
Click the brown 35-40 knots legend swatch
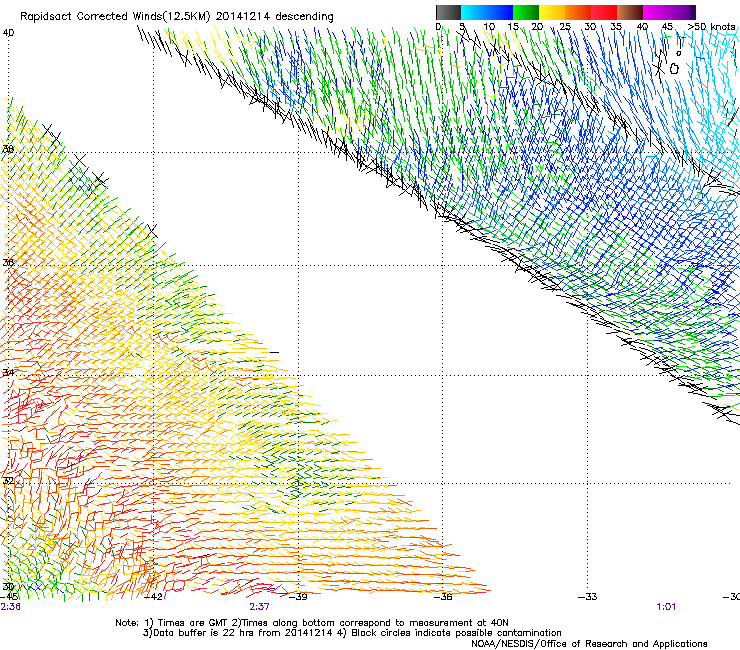(630, 12)
